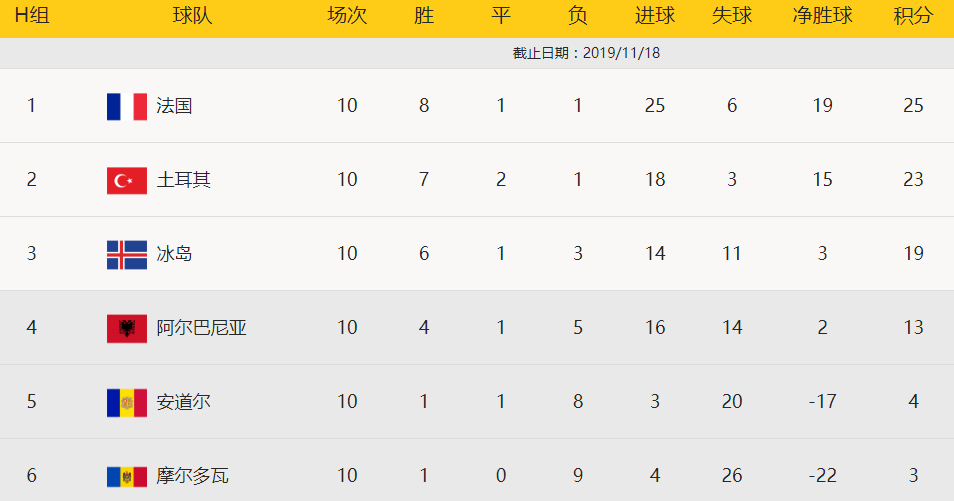Image resolution: width=954 pixels, height=501 pixels.
Task: Click the France flag icon
Action: 127,106
